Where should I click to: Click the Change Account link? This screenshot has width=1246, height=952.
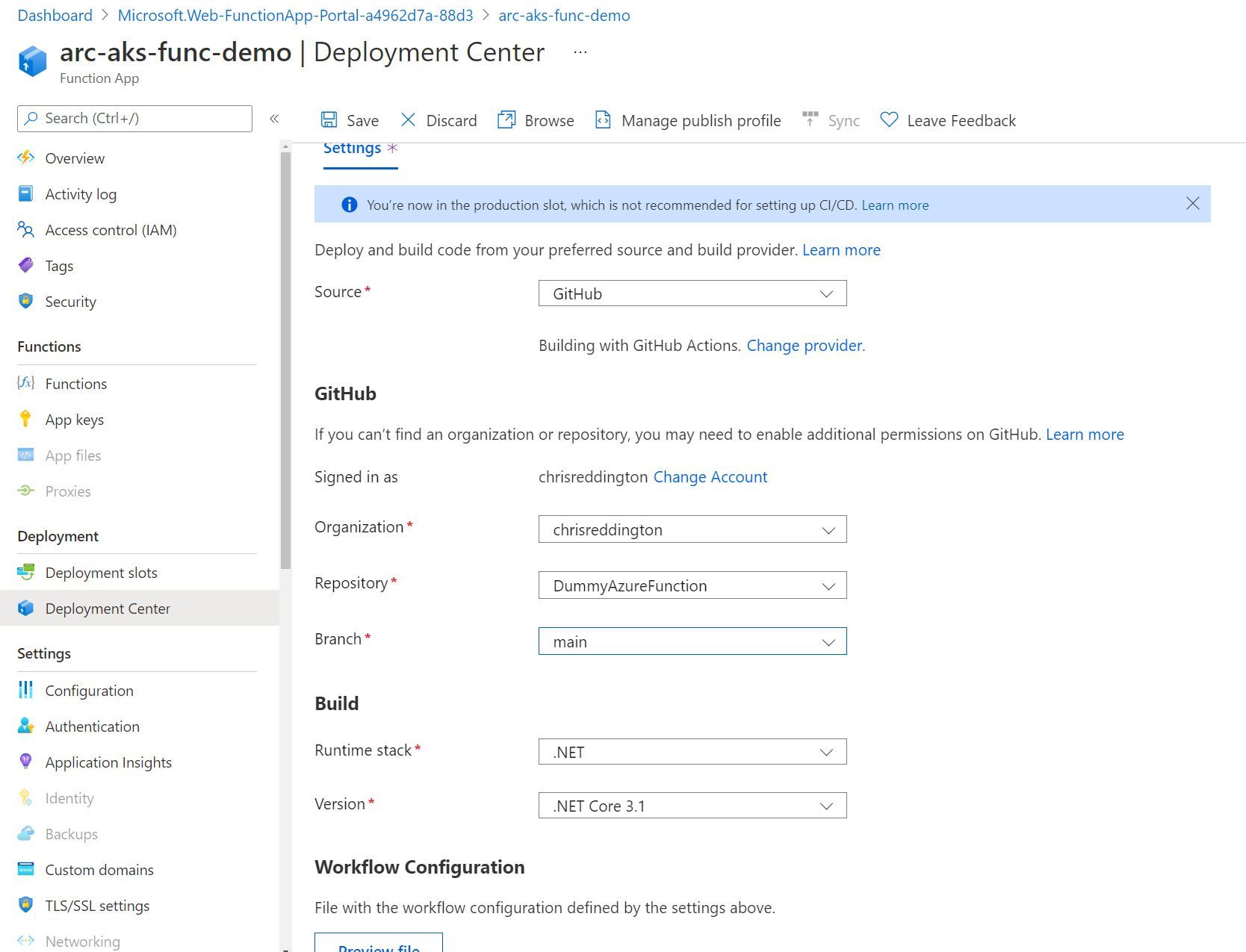(710, 476)
